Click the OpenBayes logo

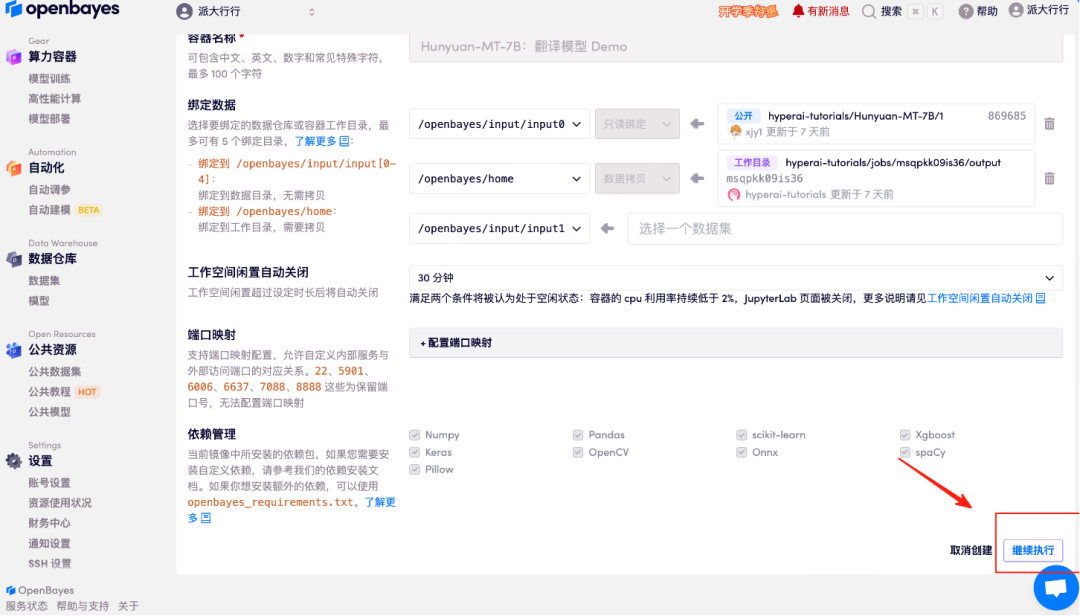point(60,10)
